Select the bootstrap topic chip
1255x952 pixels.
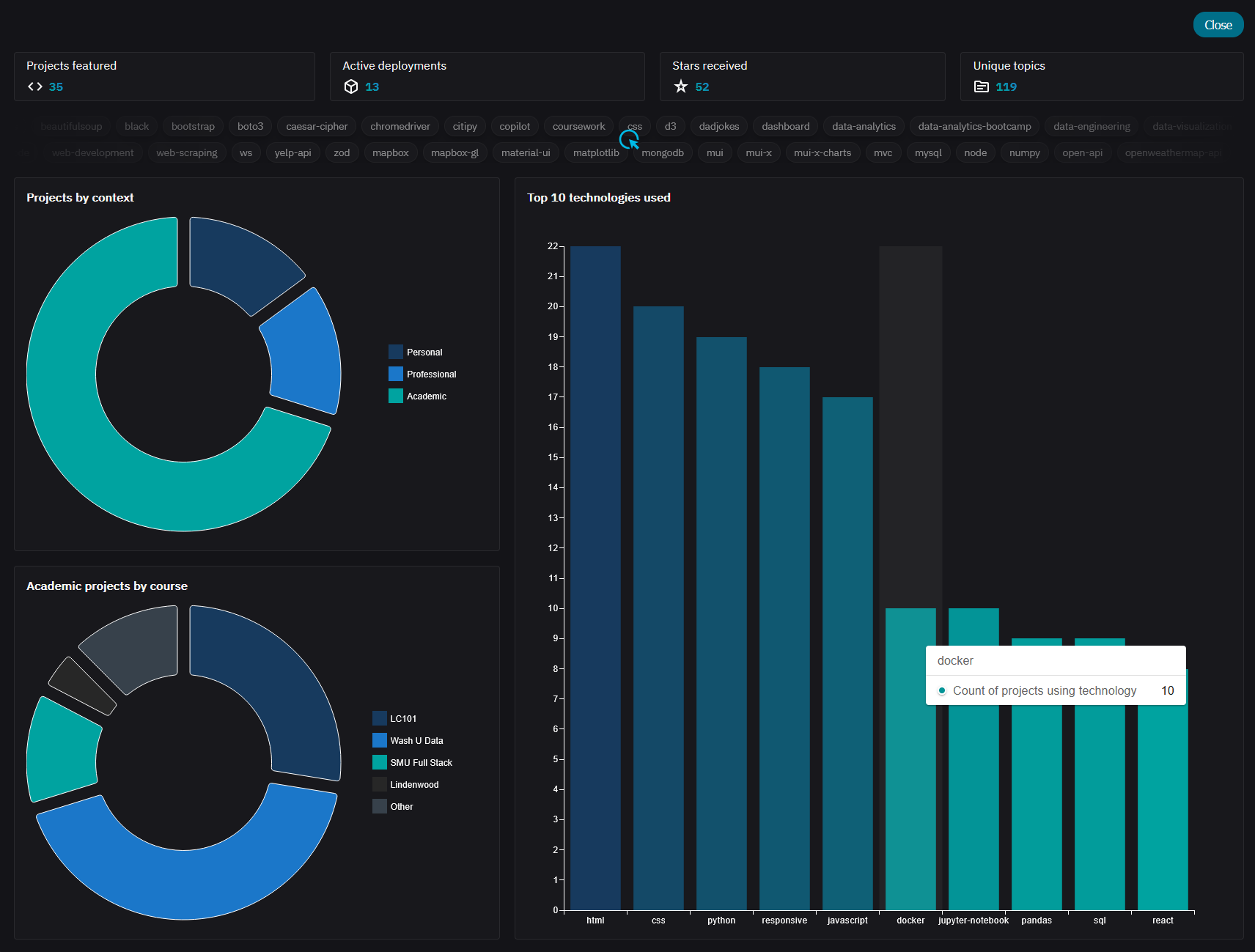[x=193, y=126]
